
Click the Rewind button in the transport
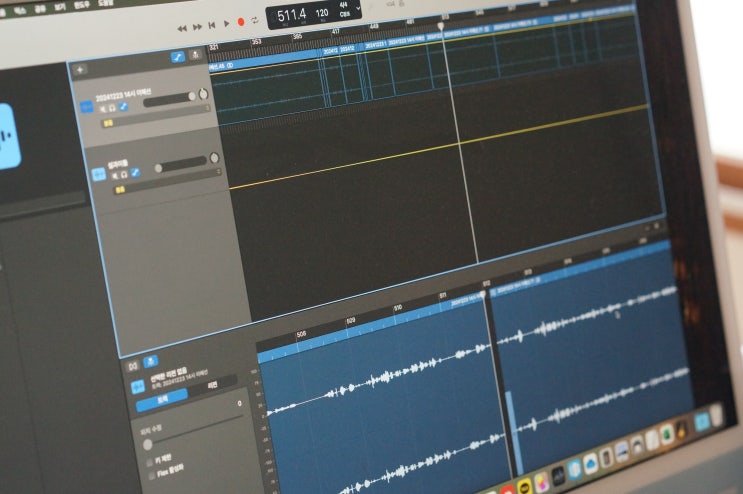(x=181, y=29)
